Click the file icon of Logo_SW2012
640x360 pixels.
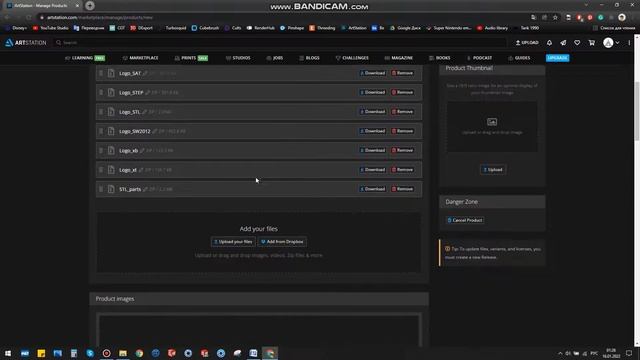pos(111,131)
